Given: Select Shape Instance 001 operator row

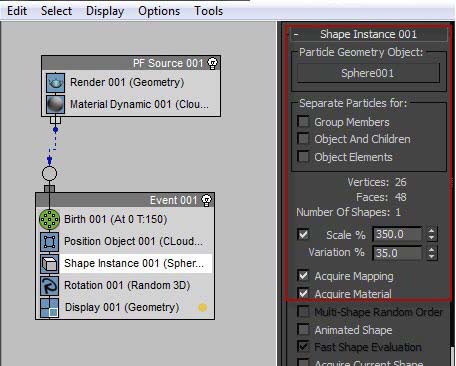Looking at the screenshot, I should [x=125, y=263].
